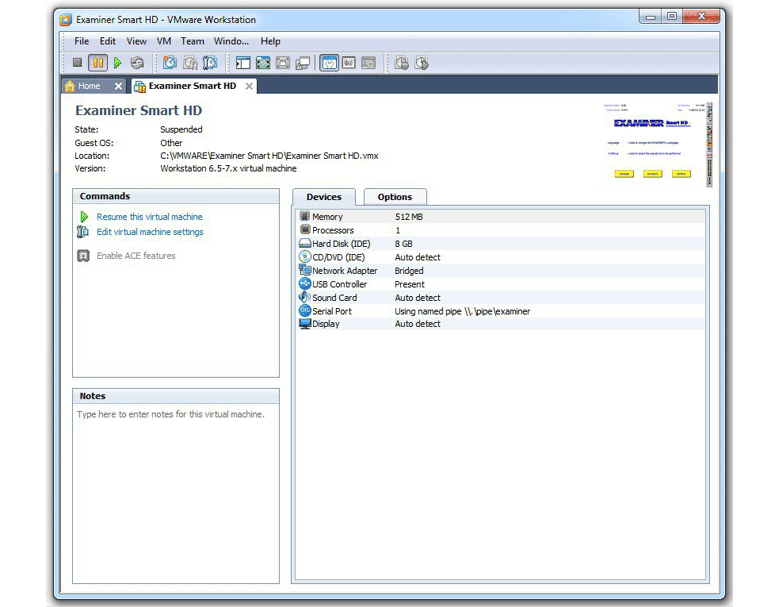The height and width of the screenshot is (607, 779).
Task: Take a snapshot using the toolbar icon
Action: pos(170,63)
